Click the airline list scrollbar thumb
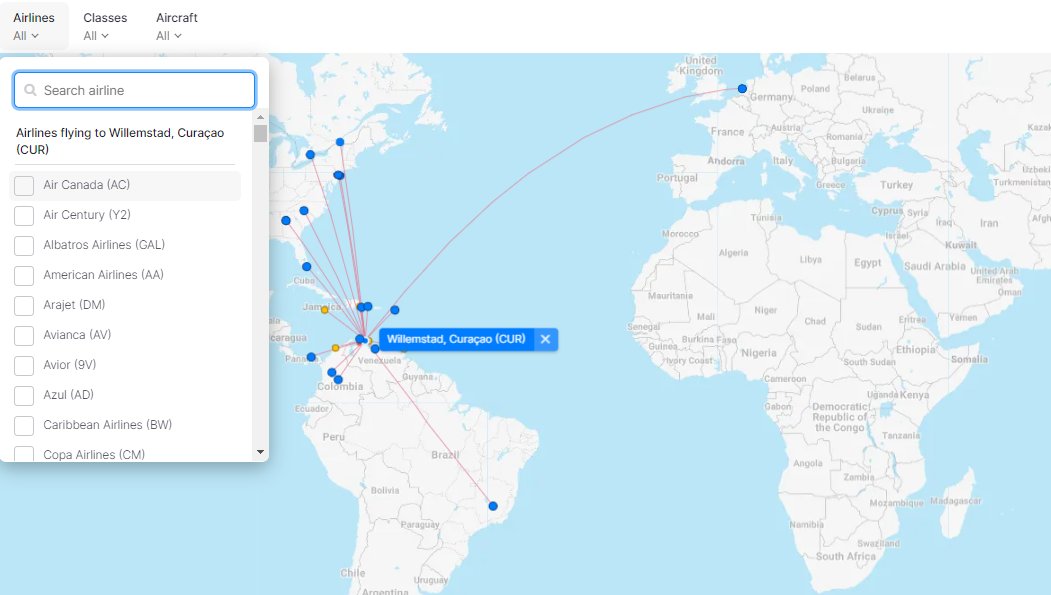Image resolution: width=1051 pixels, height=595 pixels. 261,133
